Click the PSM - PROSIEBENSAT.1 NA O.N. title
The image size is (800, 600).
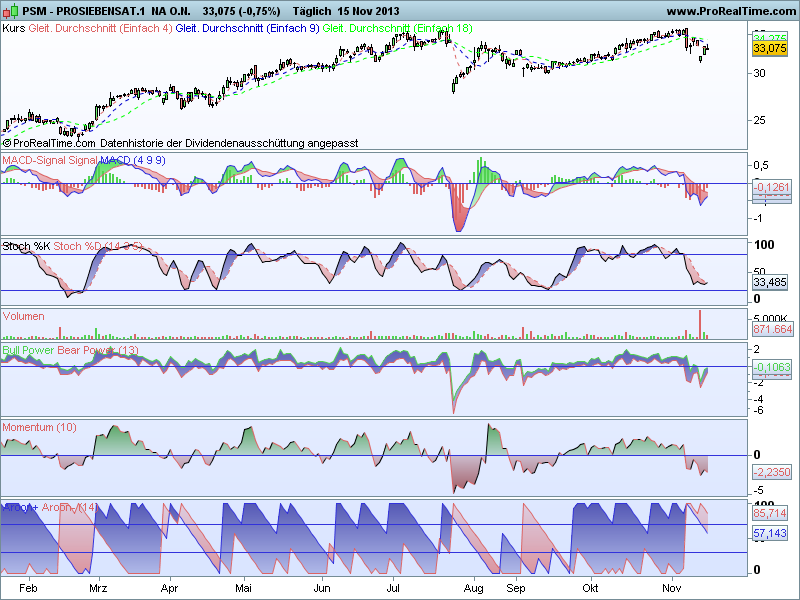(x=107, y=11)
